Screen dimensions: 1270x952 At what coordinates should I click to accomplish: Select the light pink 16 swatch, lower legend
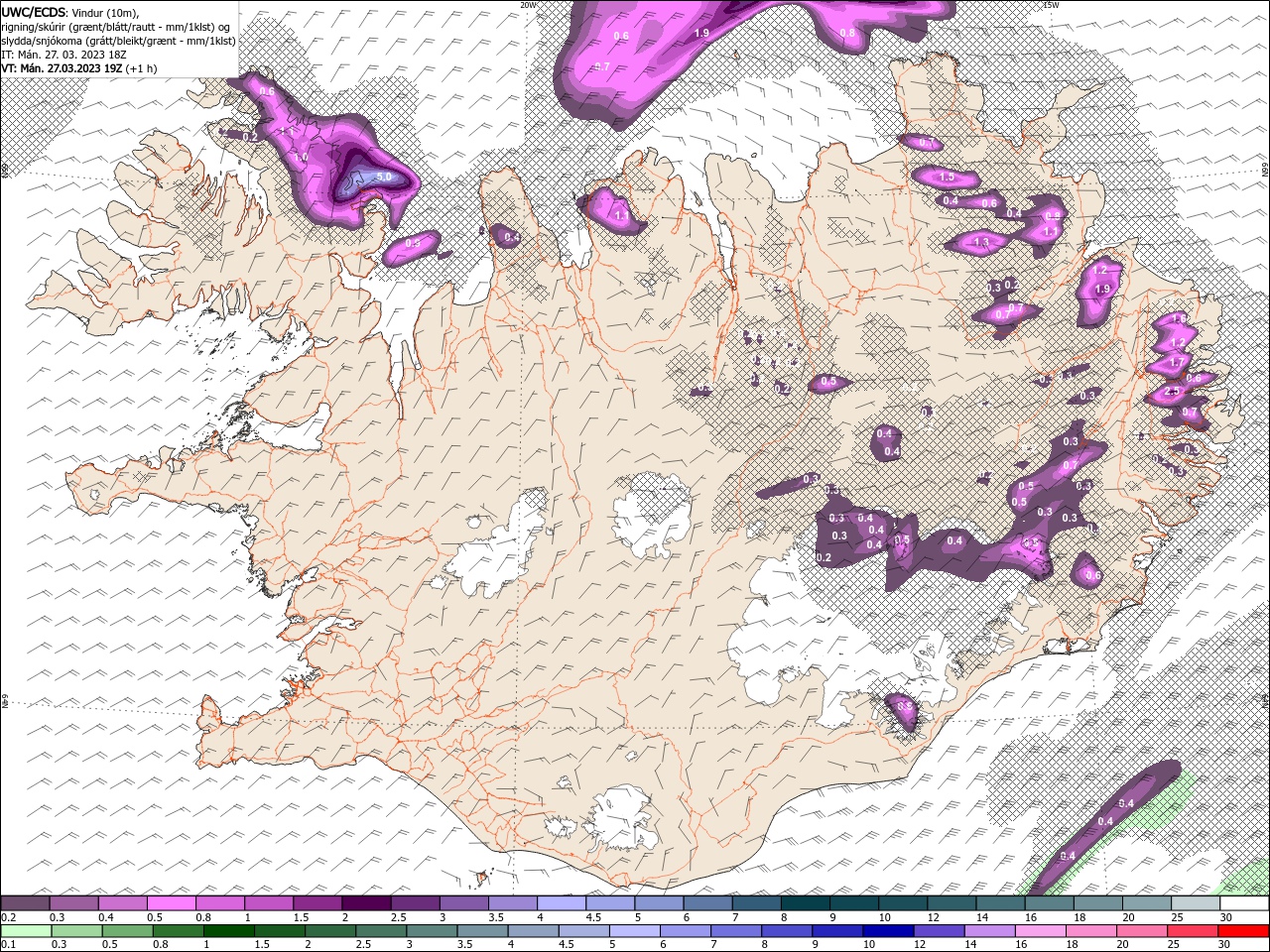(x=1040, y=931)
